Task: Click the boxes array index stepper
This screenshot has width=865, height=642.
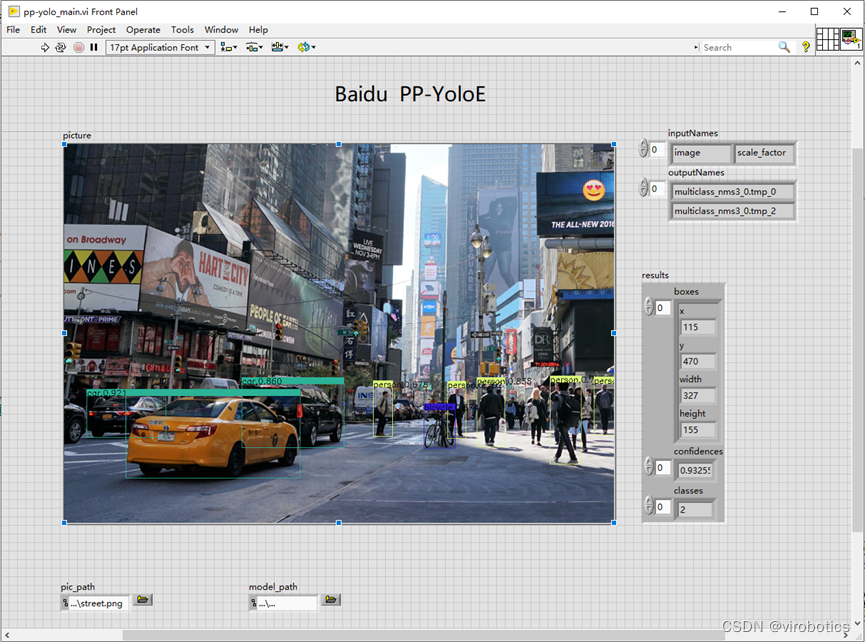Action: (x=650, y=308)
